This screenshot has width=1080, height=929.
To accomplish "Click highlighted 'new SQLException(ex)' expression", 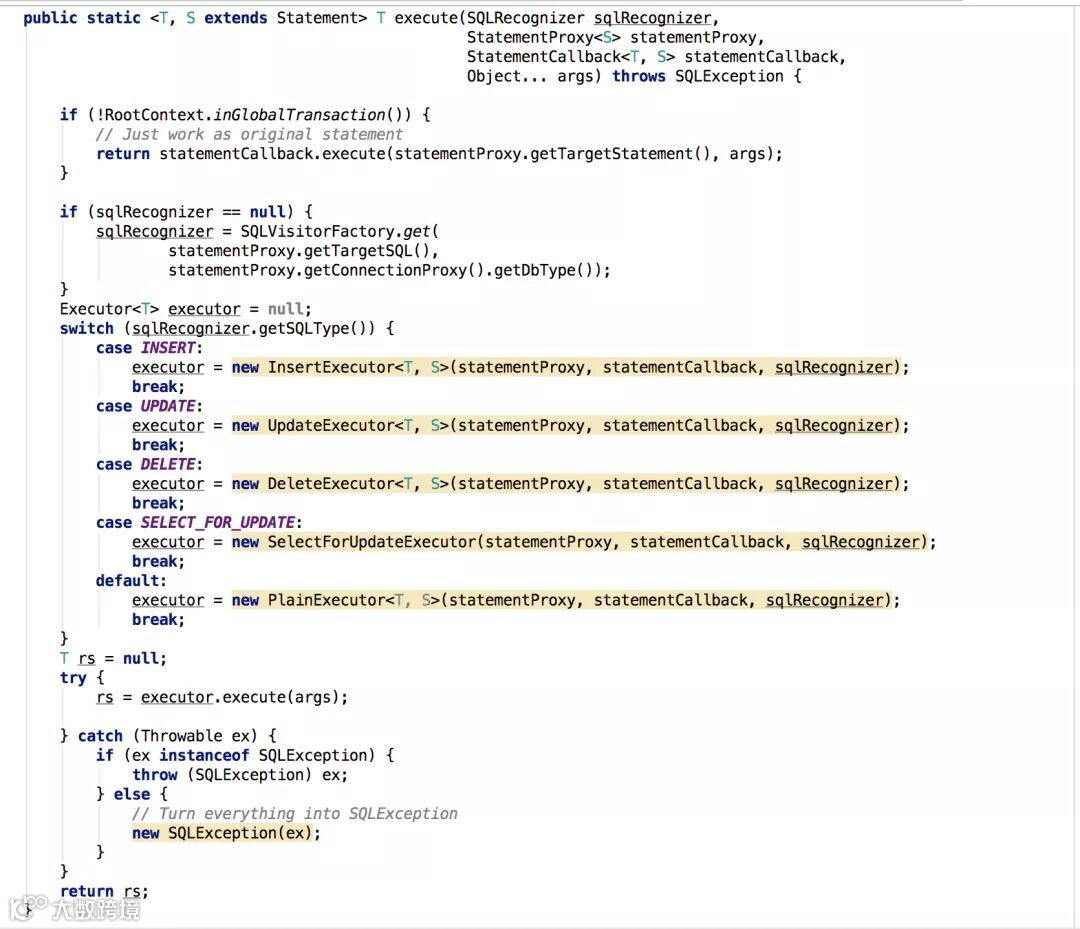I will click(222, 833).
